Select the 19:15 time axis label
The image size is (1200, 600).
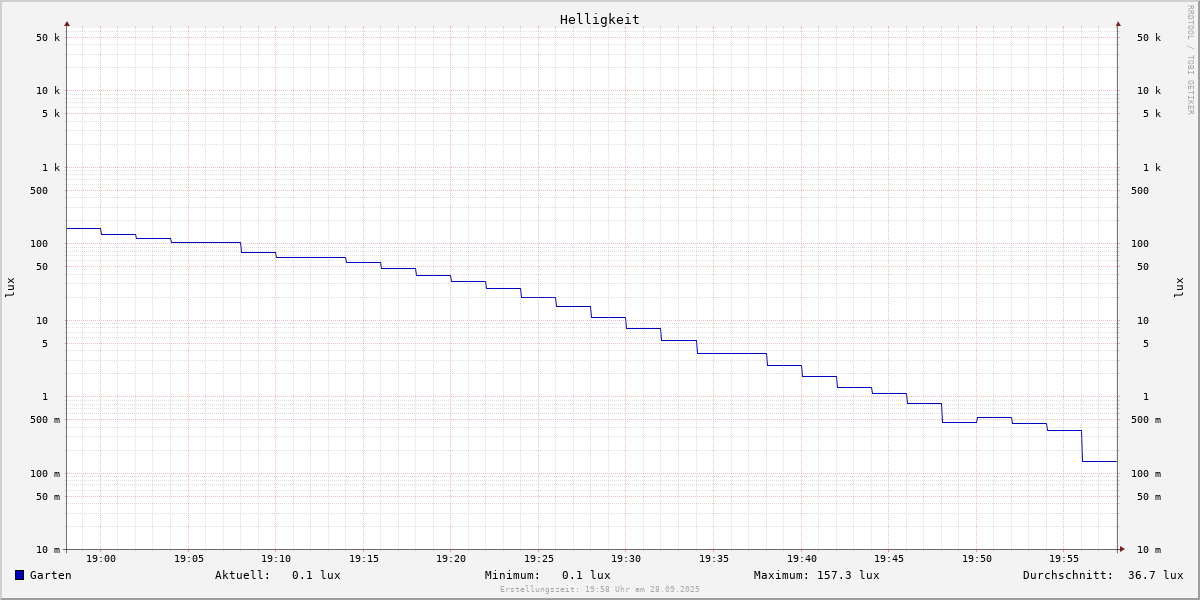pyautogui.click(x=364, y=559)
